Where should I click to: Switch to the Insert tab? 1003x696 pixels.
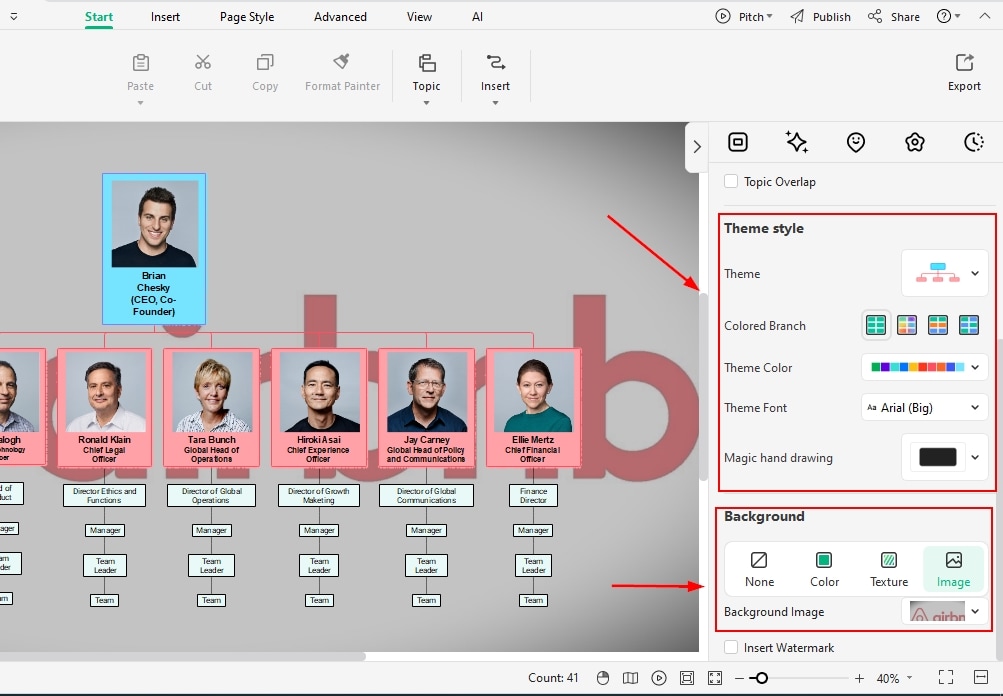tap(165, 17)
